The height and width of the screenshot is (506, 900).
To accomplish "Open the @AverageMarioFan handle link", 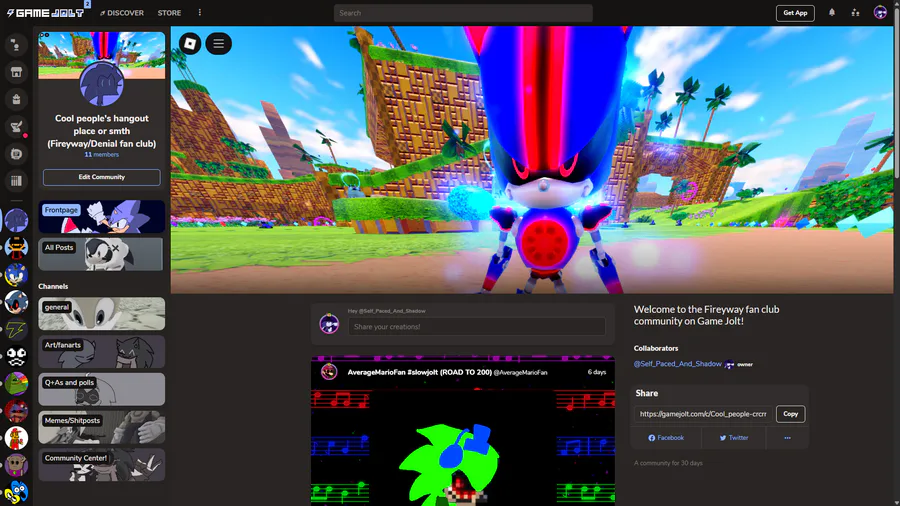I will tap(521, 372).
